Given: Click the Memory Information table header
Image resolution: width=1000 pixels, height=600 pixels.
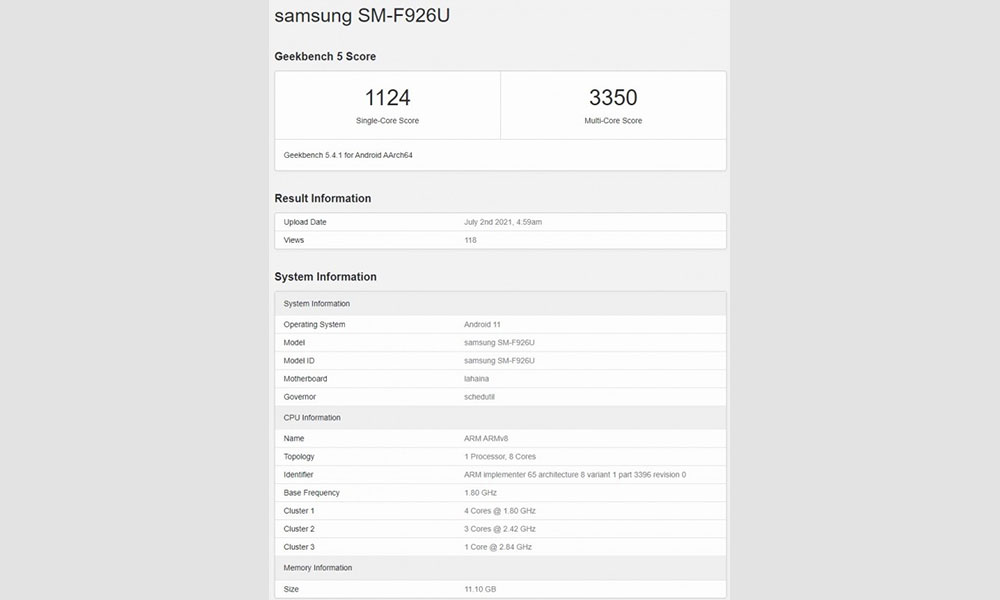Looking at the screenshot, I should pyautogui.click(x=317, y=568).
